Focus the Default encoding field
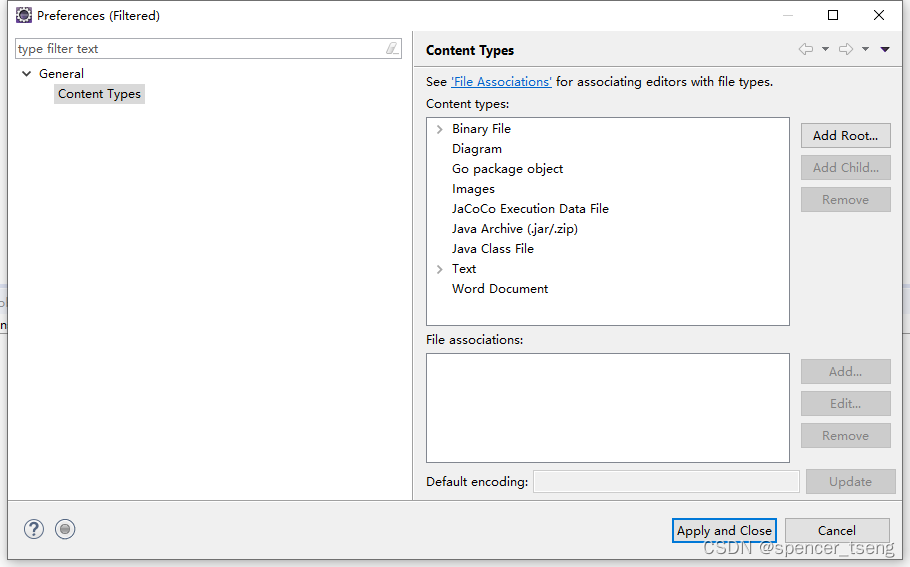This screenshot has height=567, width=910. [666, 482]
